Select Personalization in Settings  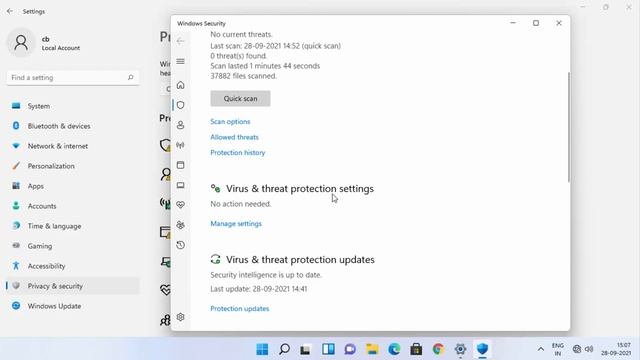73,166
